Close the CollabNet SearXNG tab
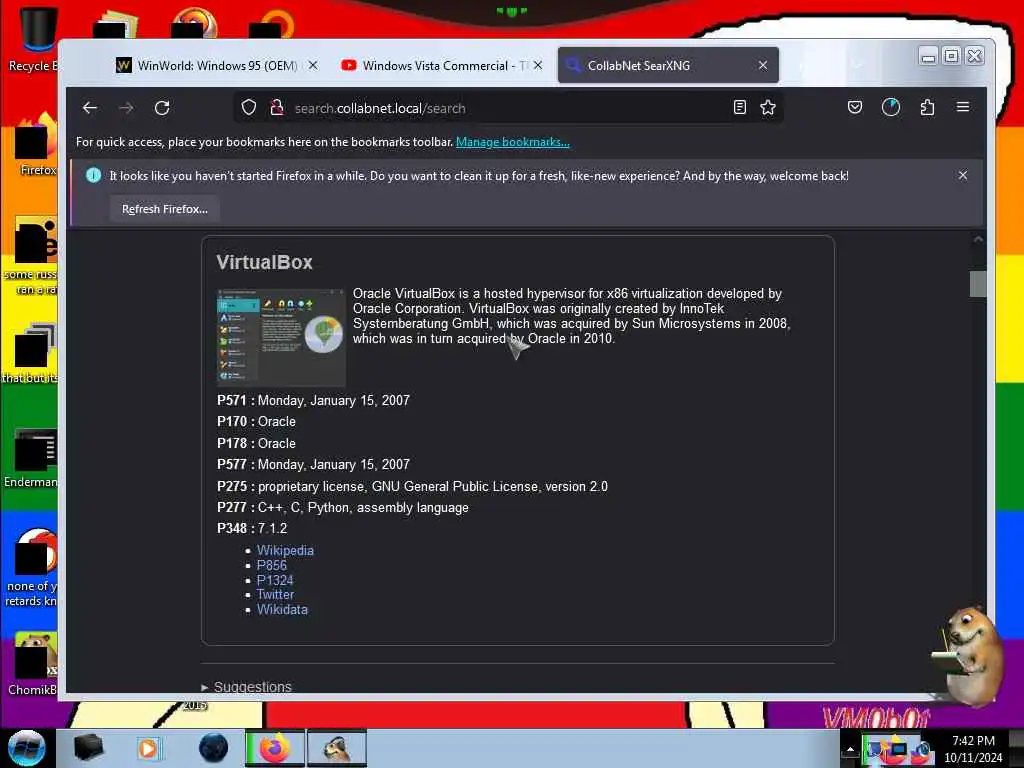1024x768 pixels. tap(763, 65)
